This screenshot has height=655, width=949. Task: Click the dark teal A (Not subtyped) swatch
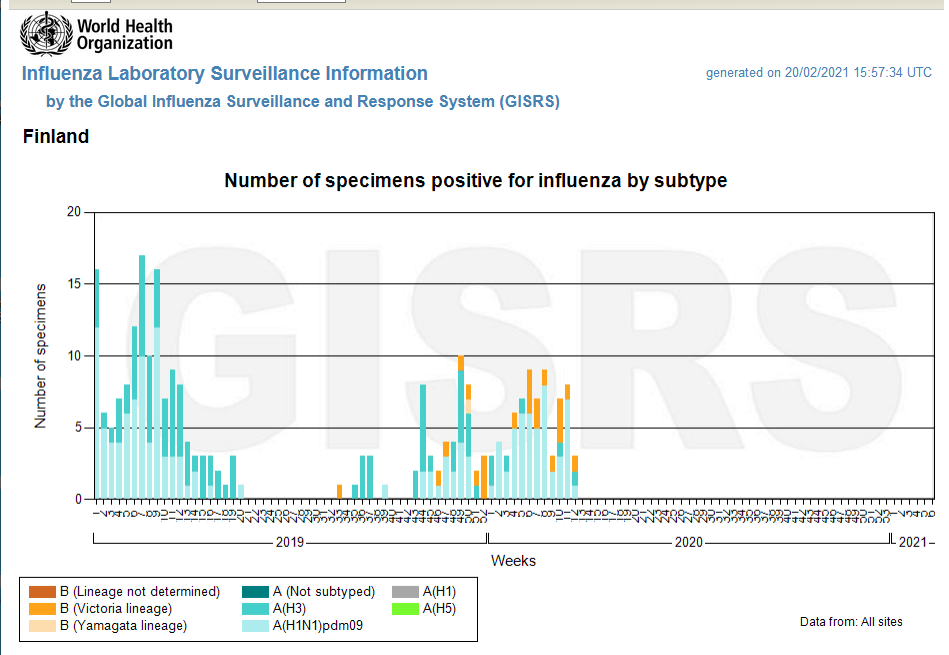pyautogui.click(x=256, y=592)
